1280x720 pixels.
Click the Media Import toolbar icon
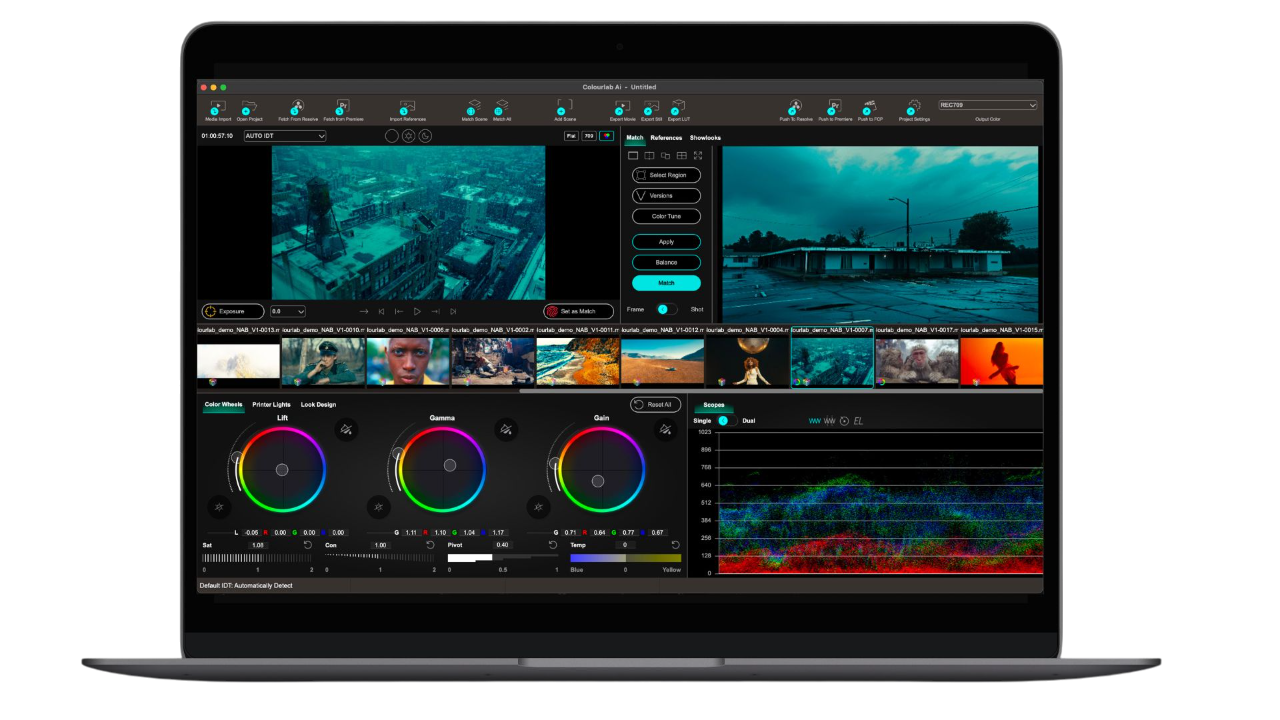point(218,107)
